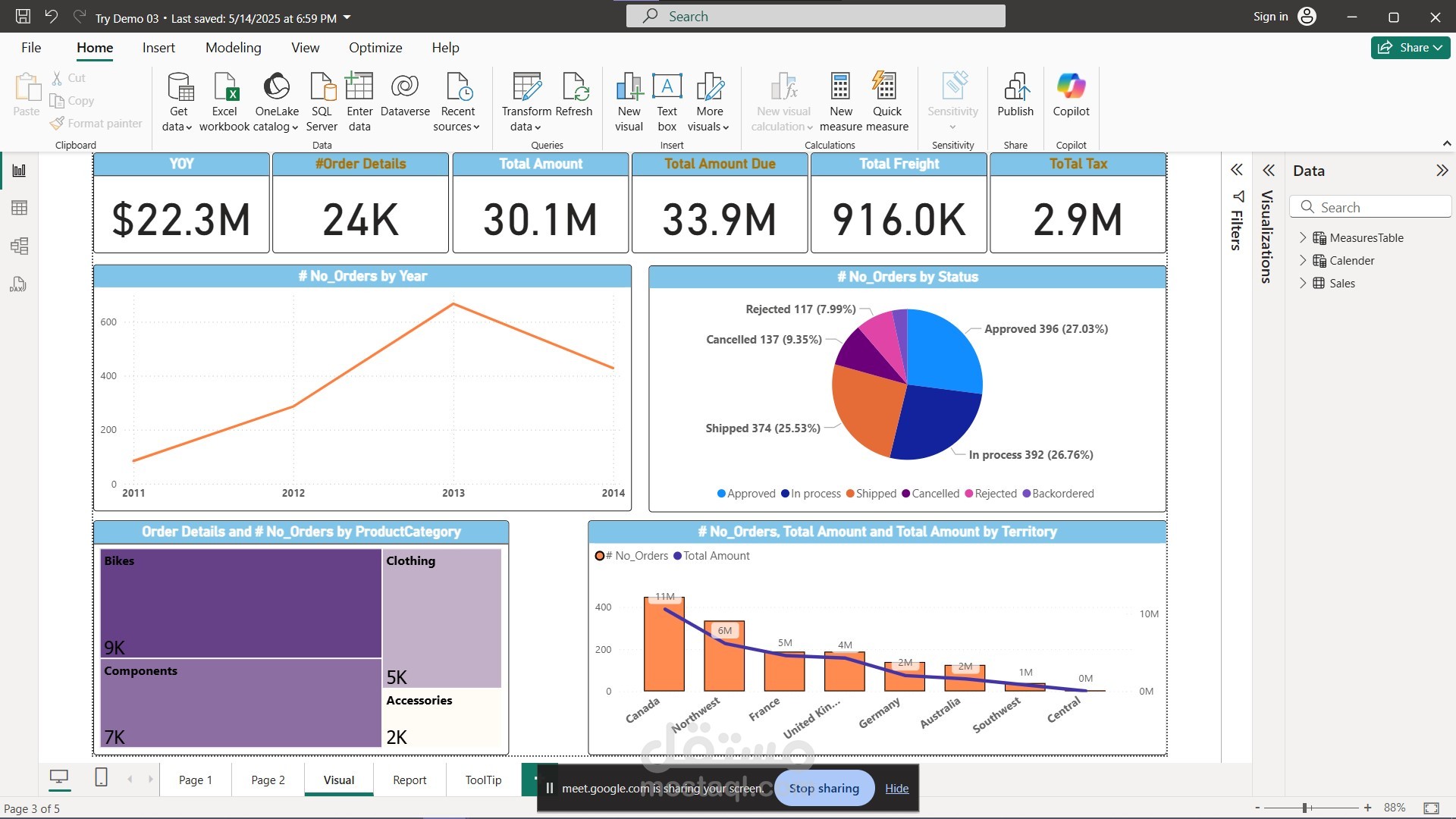This screenshot has height=819, width=1456.
Task: Open More visuals
Action: pos(709,102)
